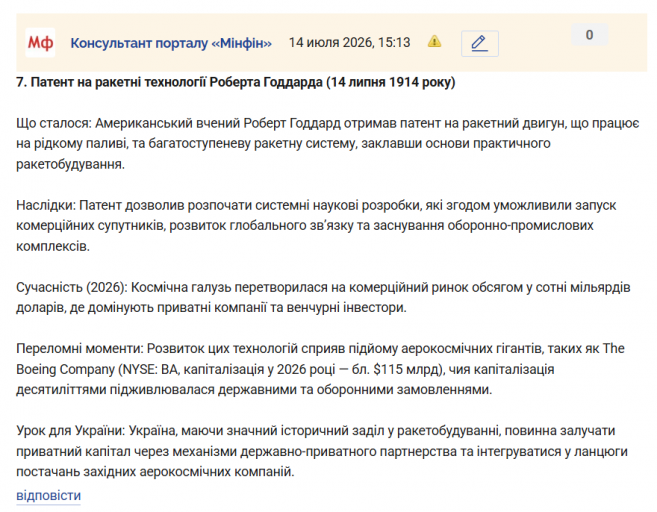Click the comment rating counter showing 0

pyautogui.click(x=590, y=35)
